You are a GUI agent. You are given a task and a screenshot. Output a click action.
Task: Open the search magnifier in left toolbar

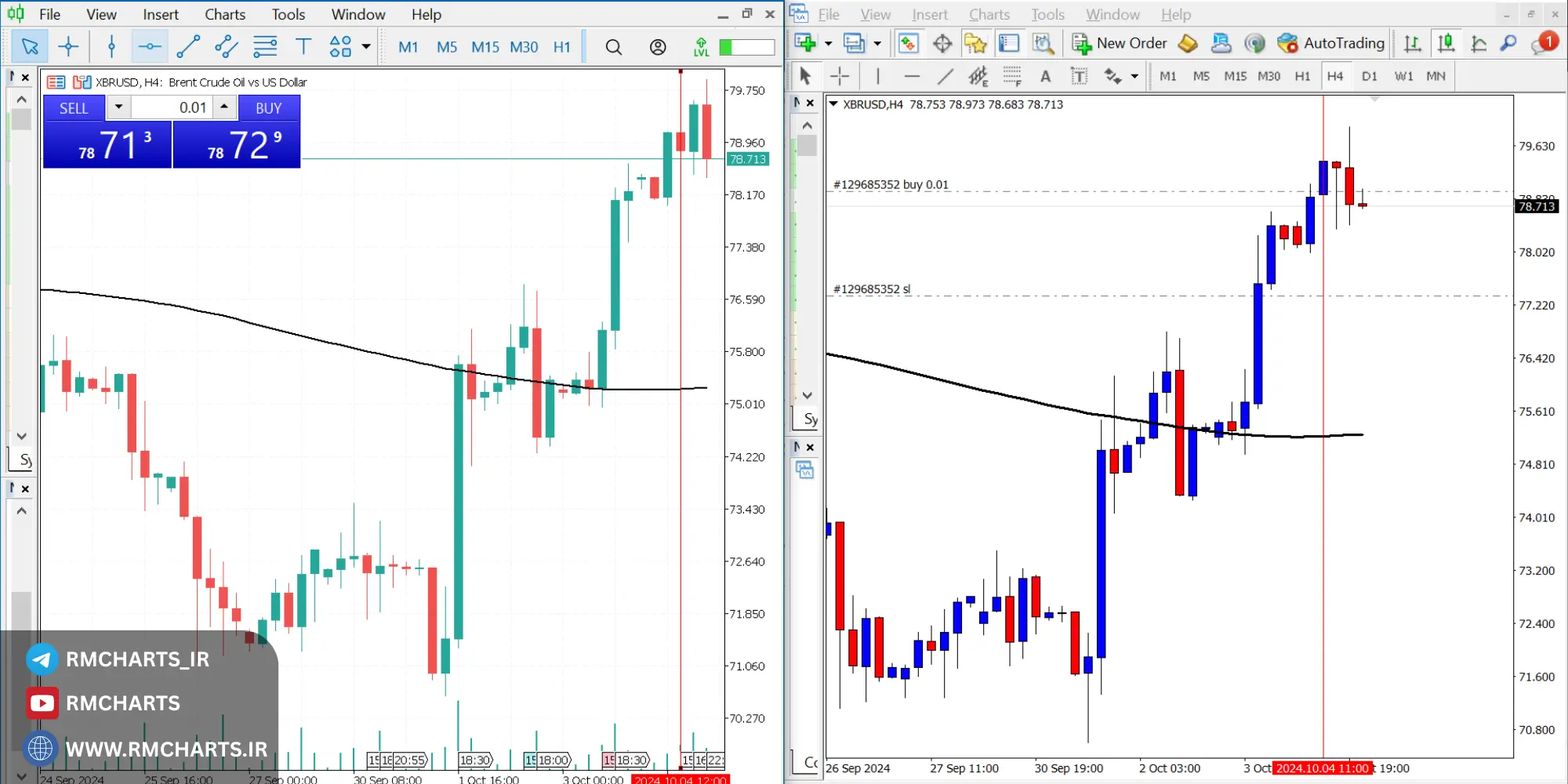614,47
